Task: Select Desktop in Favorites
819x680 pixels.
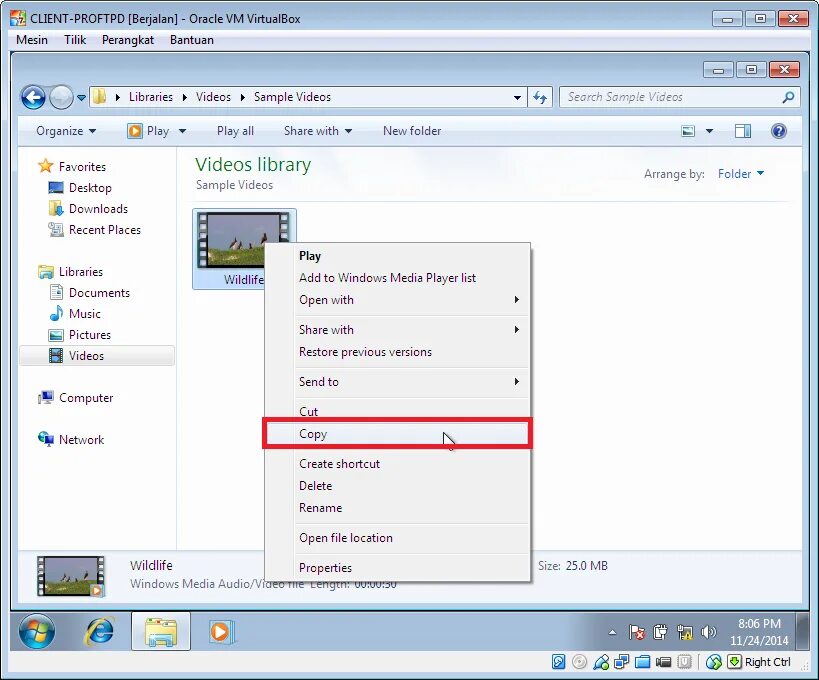Action: point(79,187)
